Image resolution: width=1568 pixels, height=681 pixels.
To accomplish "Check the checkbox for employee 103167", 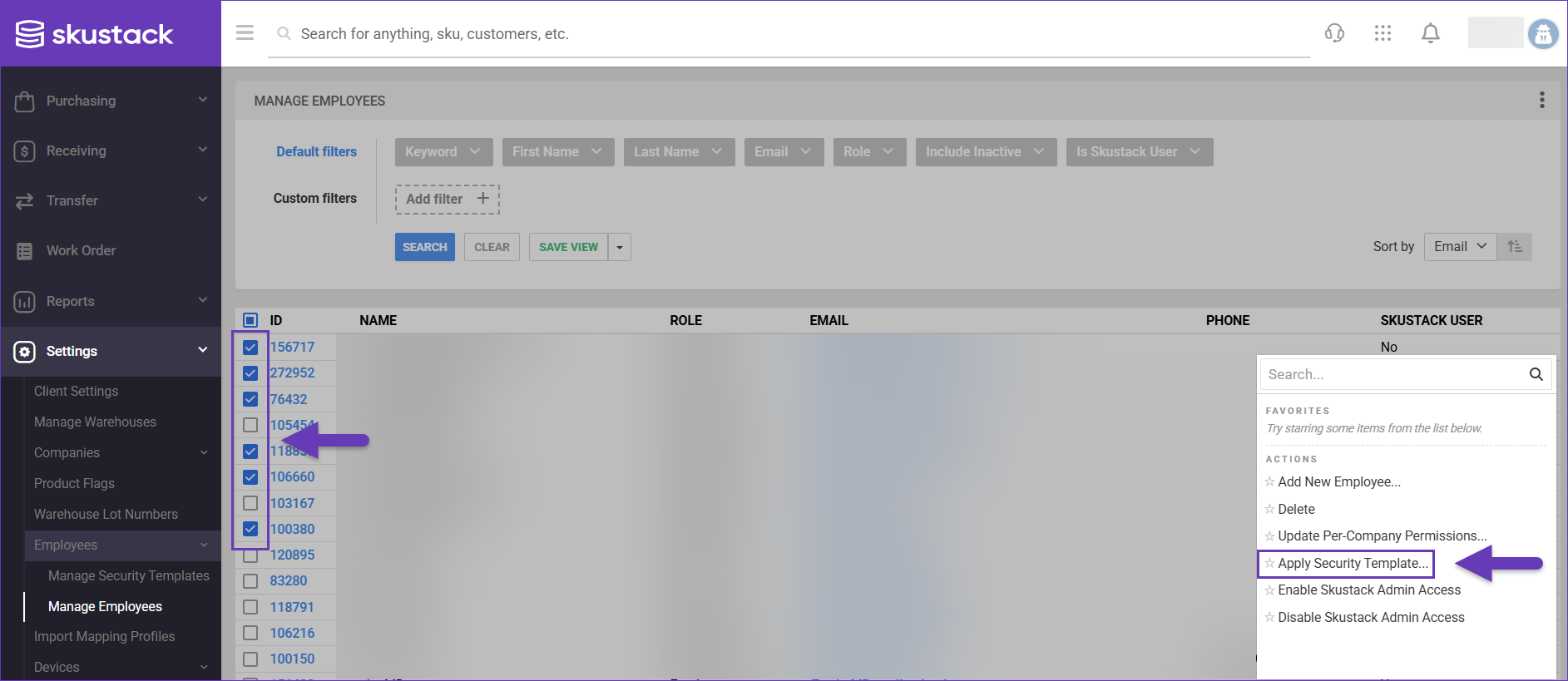I will (250, 503).
